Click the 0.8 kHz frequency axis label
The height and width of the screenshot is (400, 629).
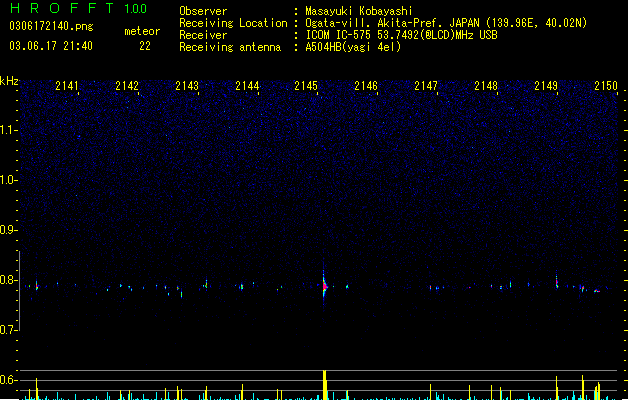pos(8,280)
